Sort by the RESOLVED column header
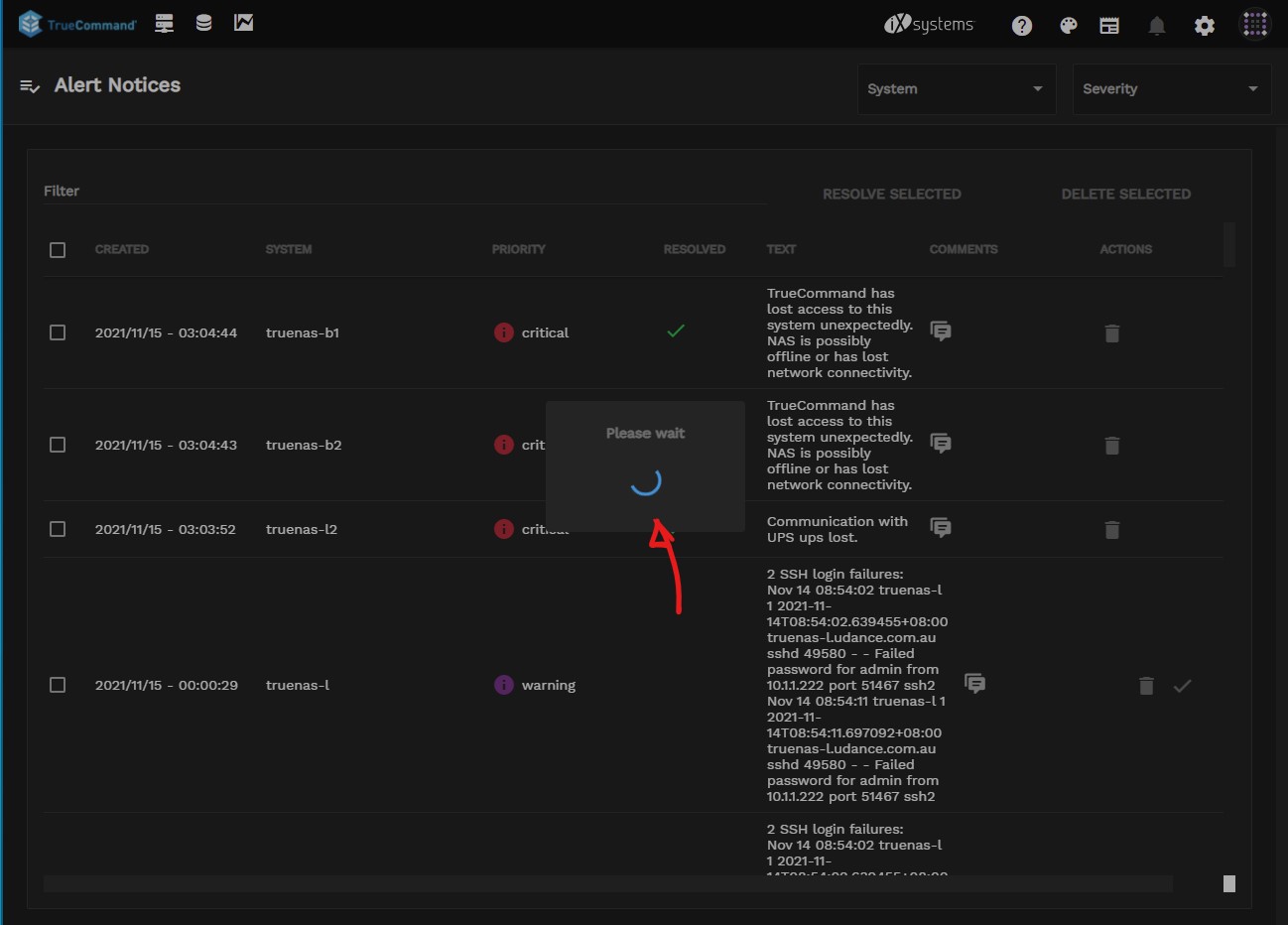This screenshot has height=925, width=1288. (695, 249)
